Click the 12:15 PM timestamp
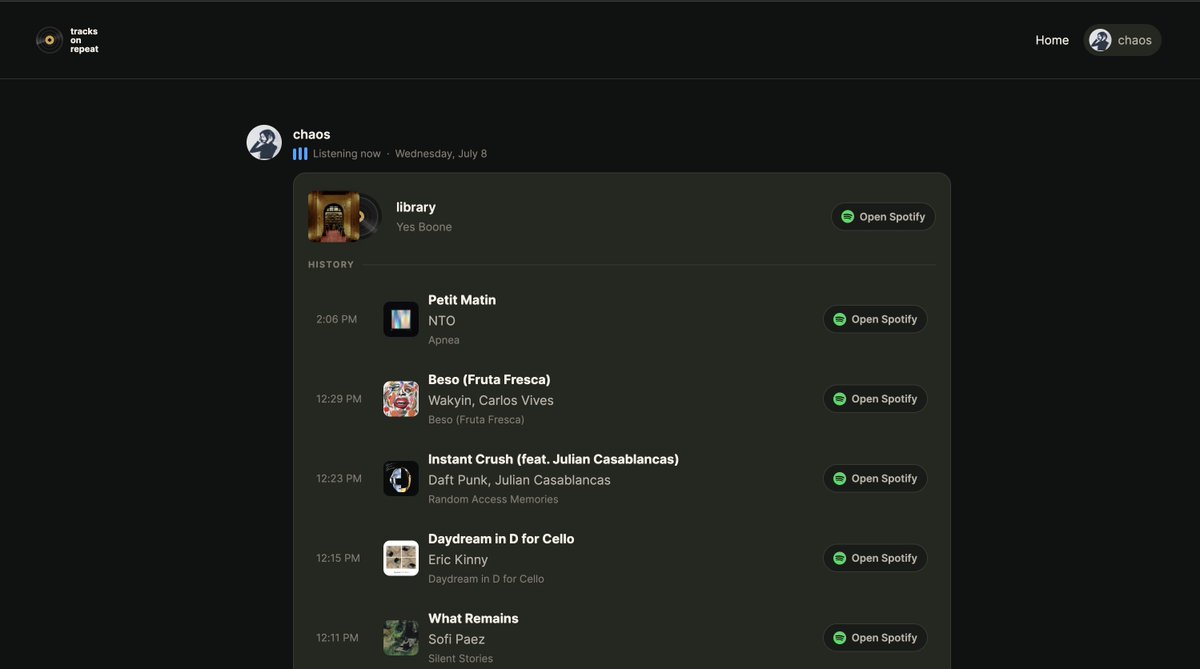This screenshot has height=669, width=1200. (338, 558)
